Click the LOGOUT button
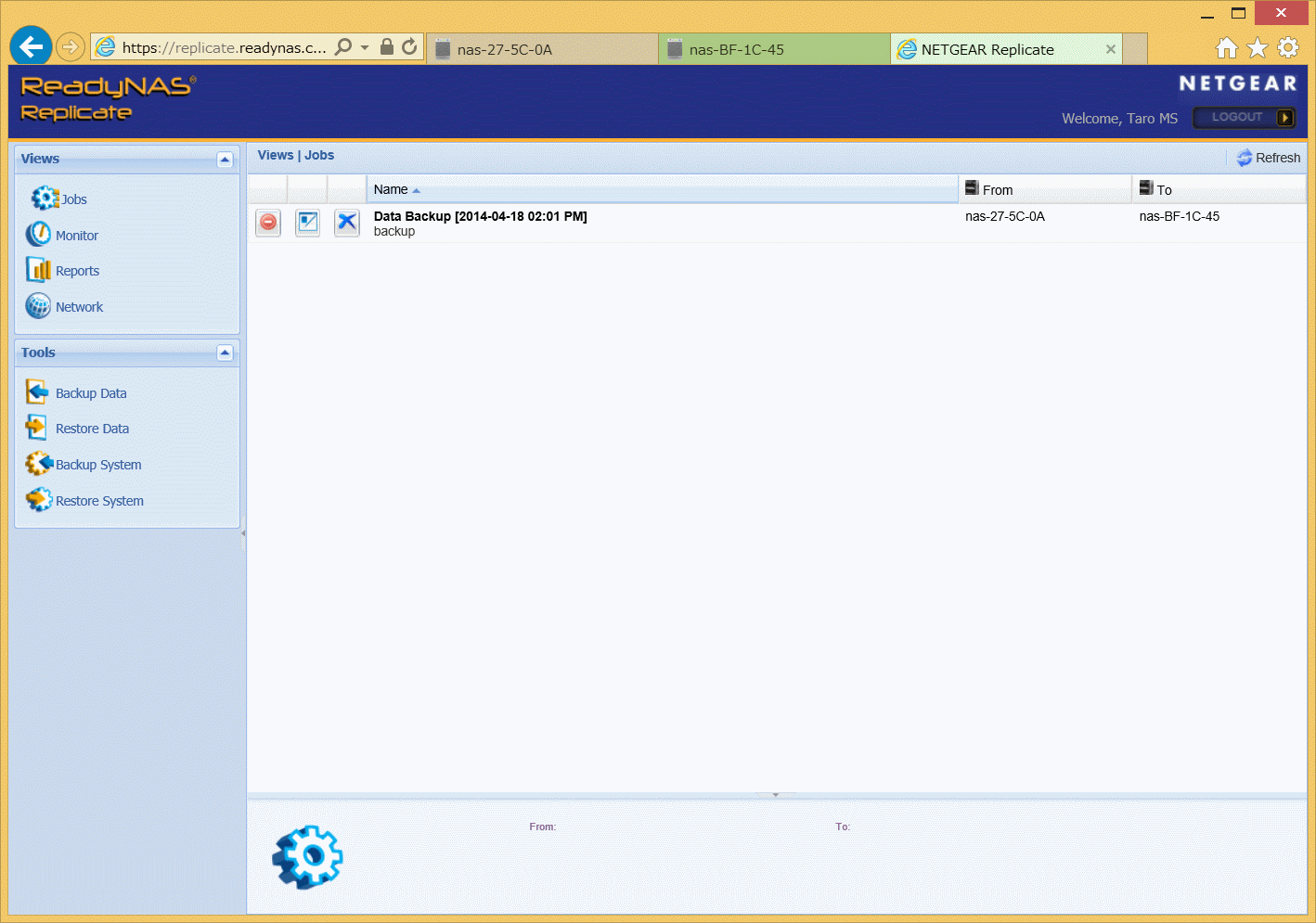This screenshot has width=1316, height=923. (1244, 118)
